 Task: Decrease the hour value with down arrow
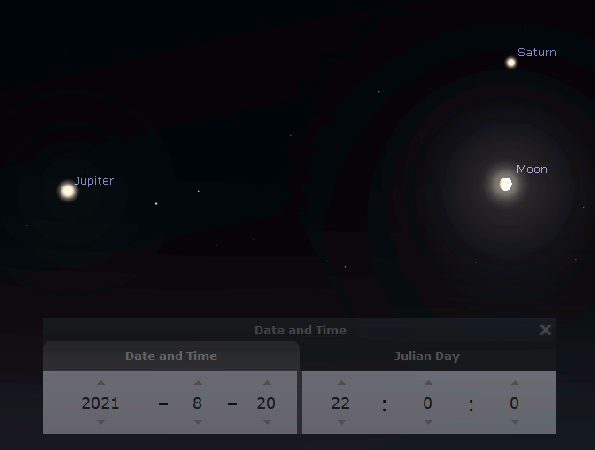pos(342,422)
